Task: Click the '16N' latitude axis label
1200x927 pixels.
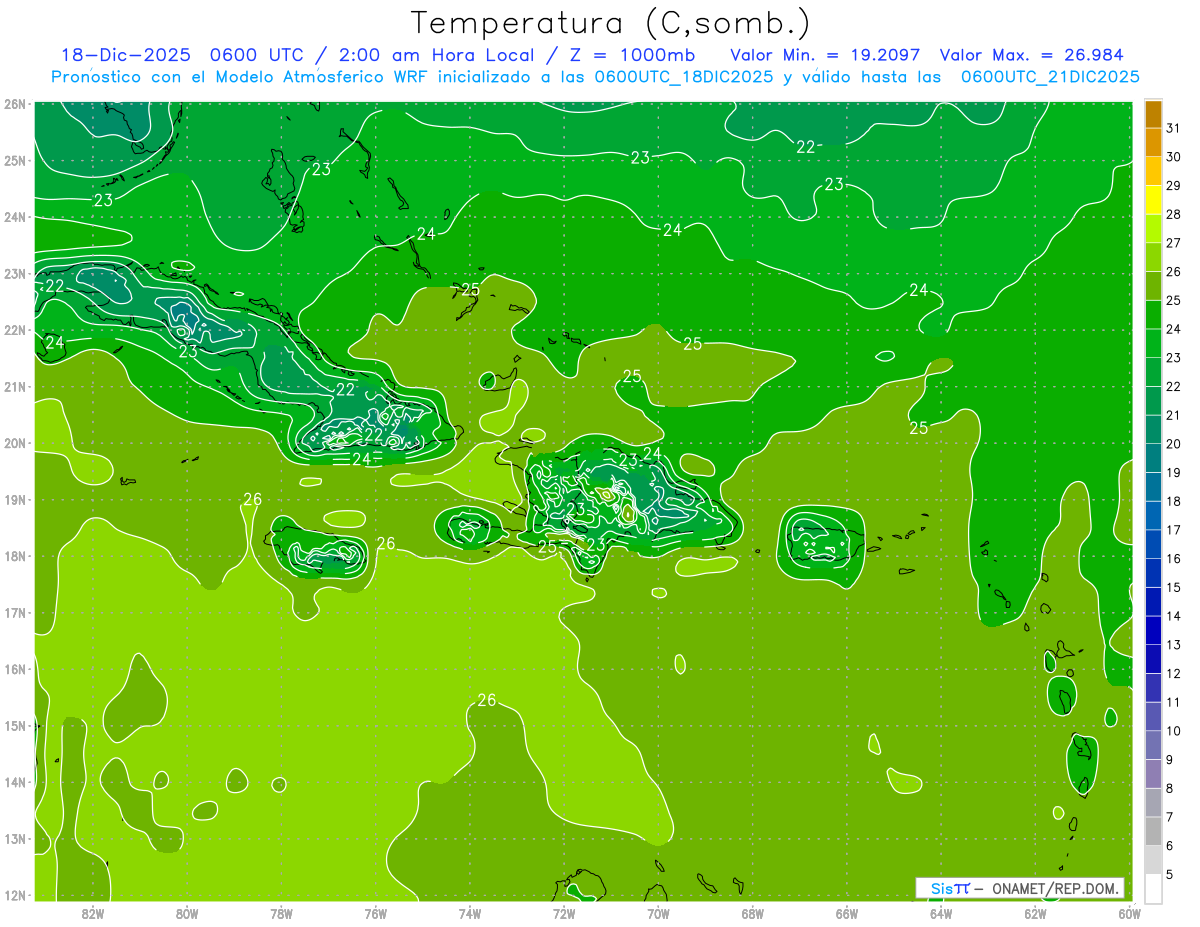Action: [15, 669]
